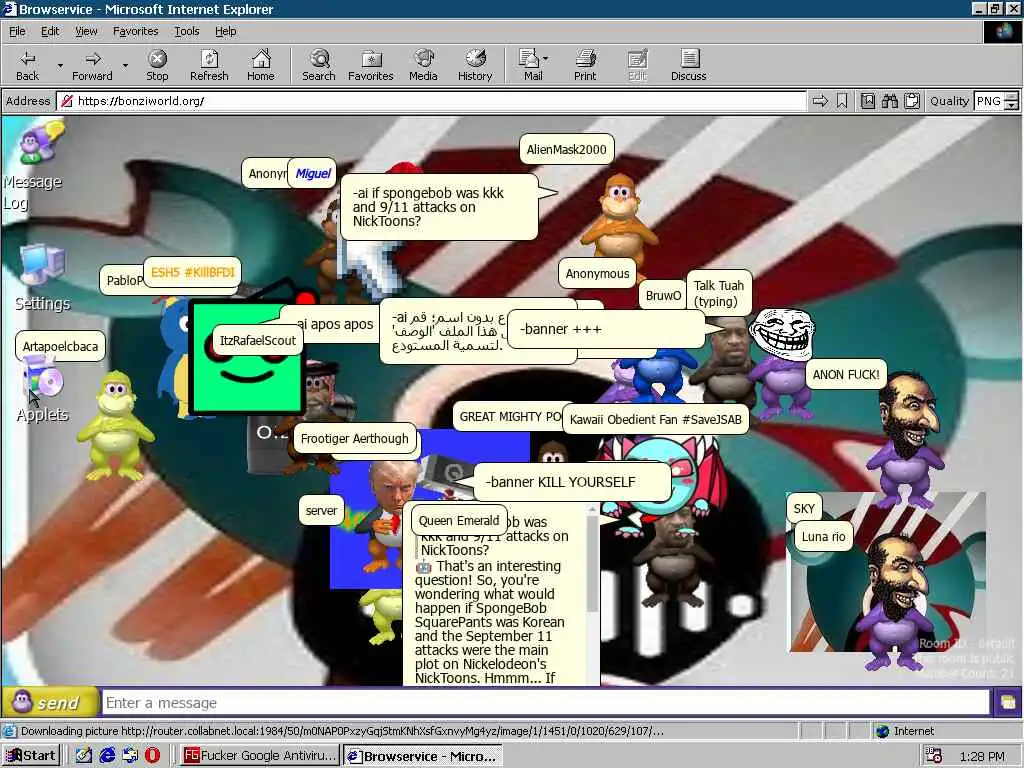
Task: Click the send button
Action: [50, 703]
